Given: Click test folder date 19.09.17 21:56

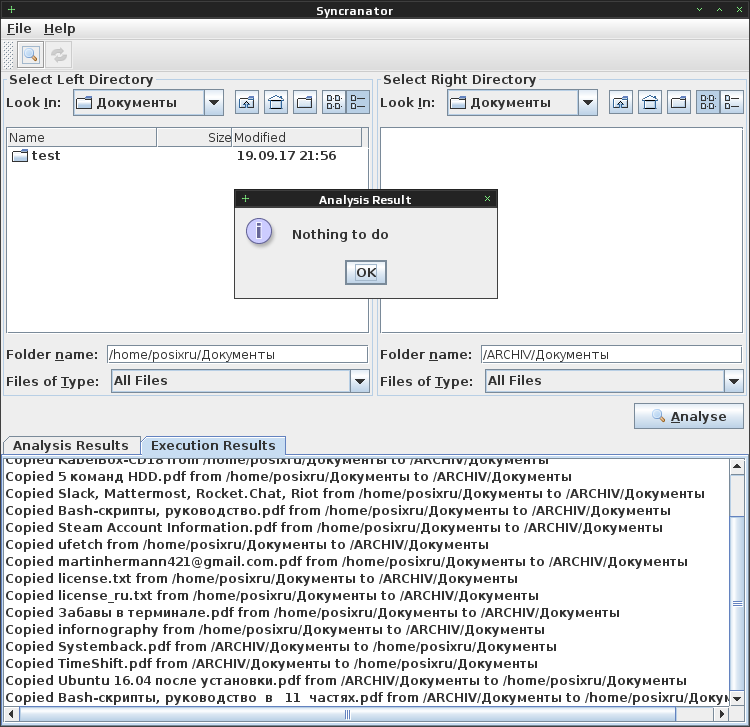Looking at the screenshot, I should coord(287,155).
